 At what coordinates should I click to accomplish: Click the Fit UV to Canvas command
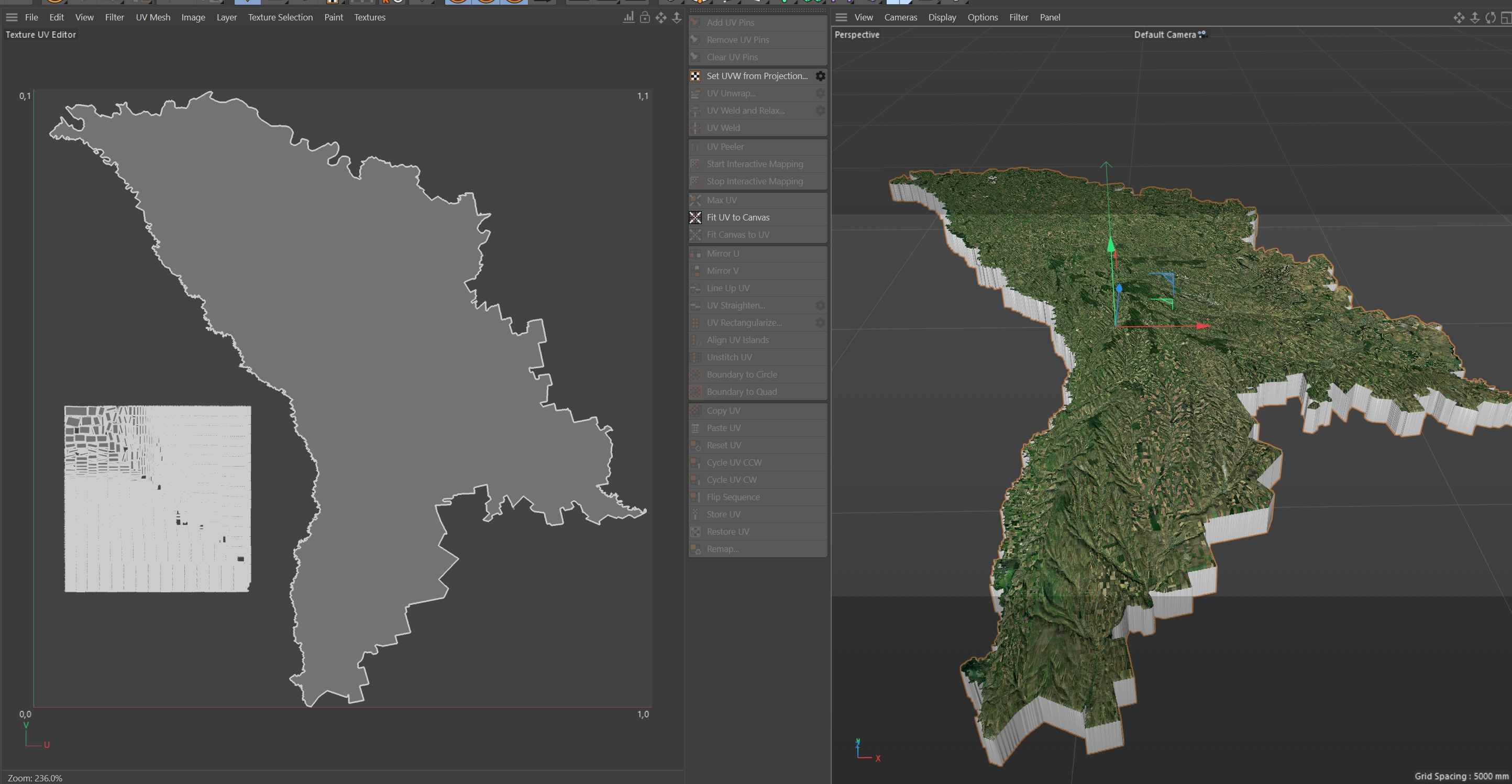(738, 218)
